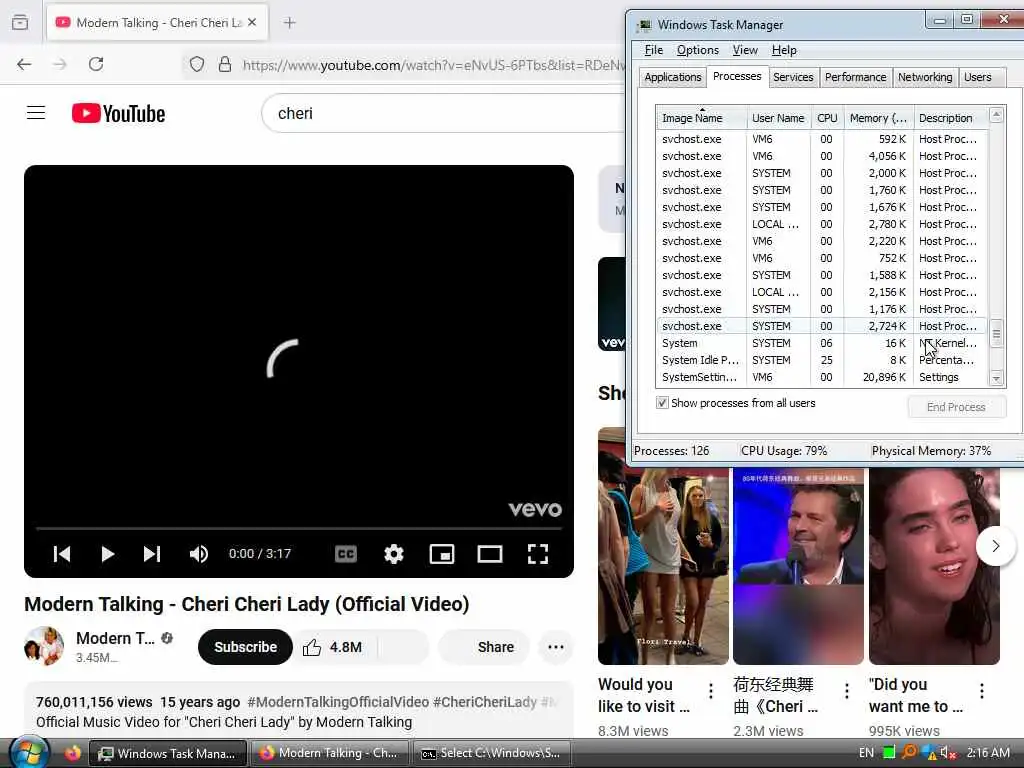Click #CheriCheriLady hashtag link

pyautogui.click(x=485, y=702)
